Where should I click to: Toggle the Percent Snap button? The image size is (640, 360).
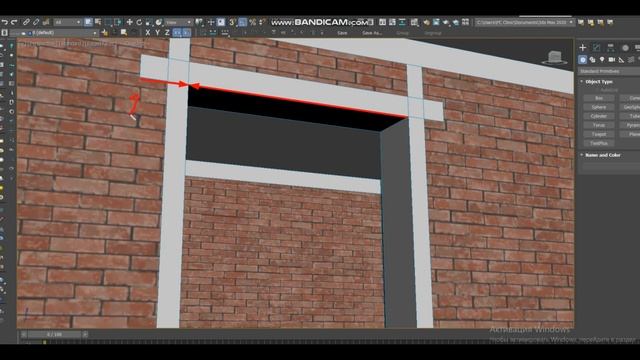[253, 22]
